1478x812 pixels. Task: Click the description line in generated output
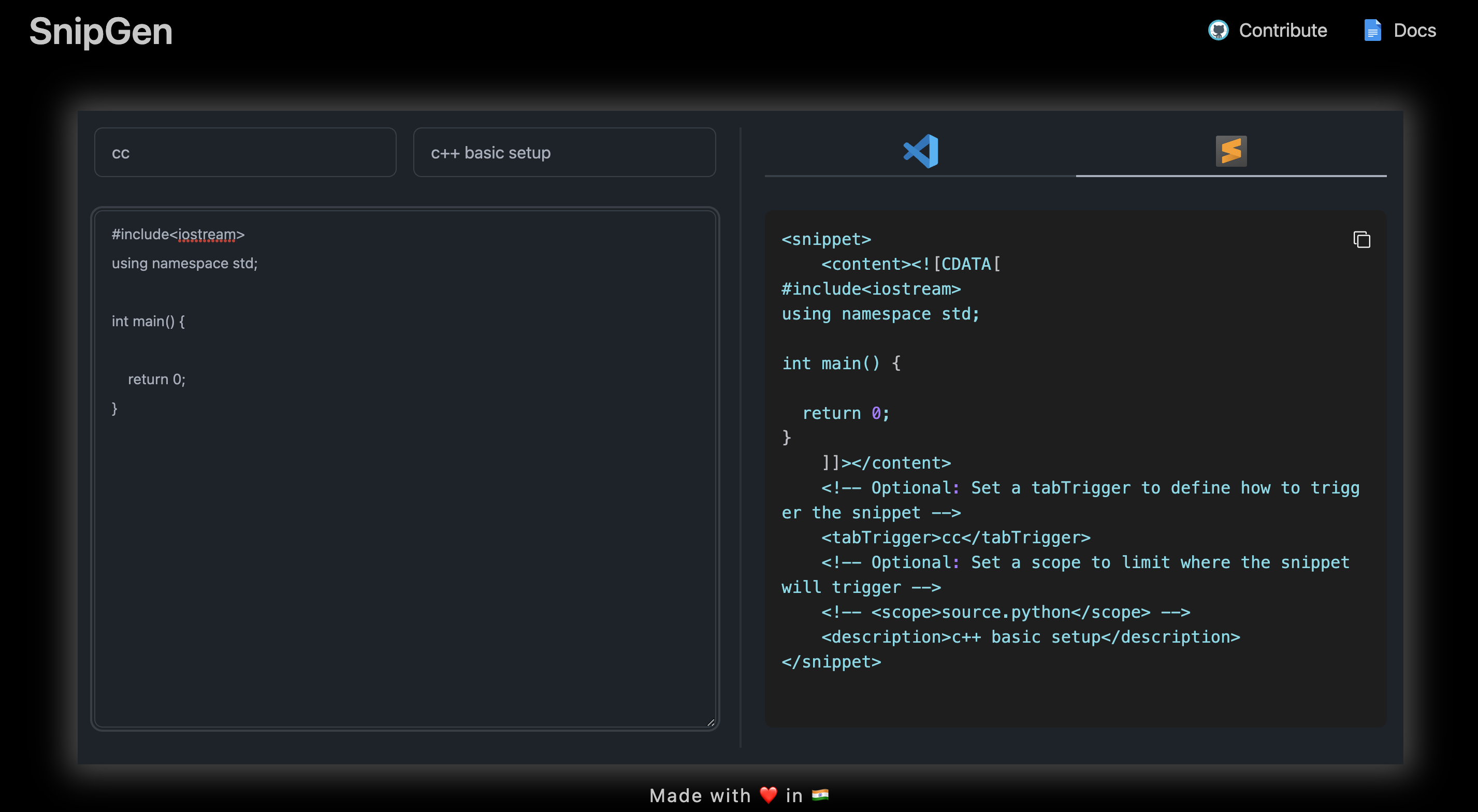tap(1030, 637)
